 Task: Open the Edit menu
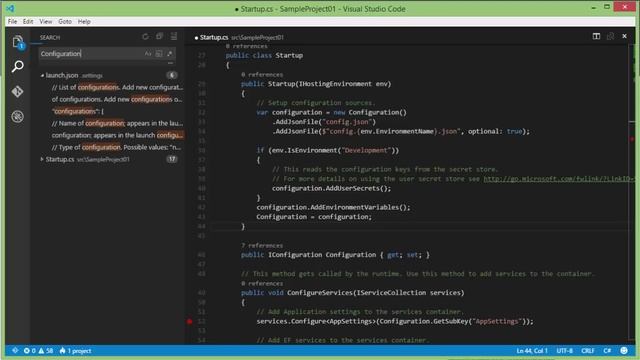click(x=28, y=21)
